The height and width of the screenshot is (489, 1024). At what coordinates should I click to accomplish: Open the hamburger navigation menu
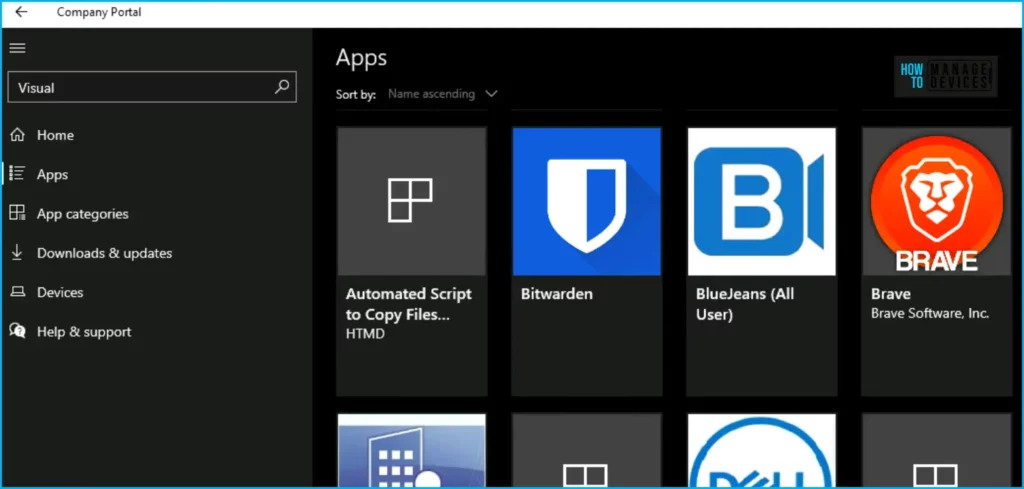(18, 48)
